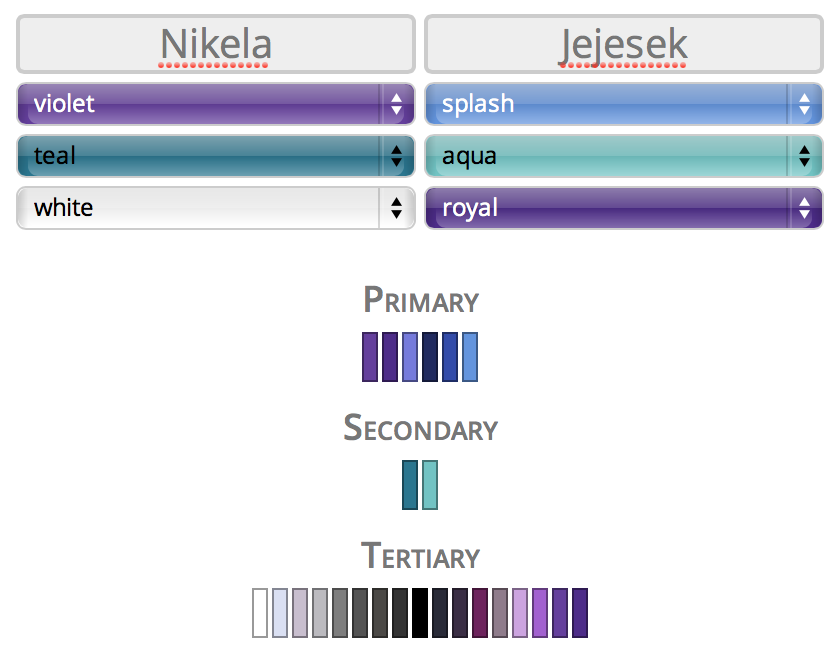Screen dimensions: 838x650
Task: Choose the pale ice-blue Tertiary swatch
Action: tap(280, 613)
